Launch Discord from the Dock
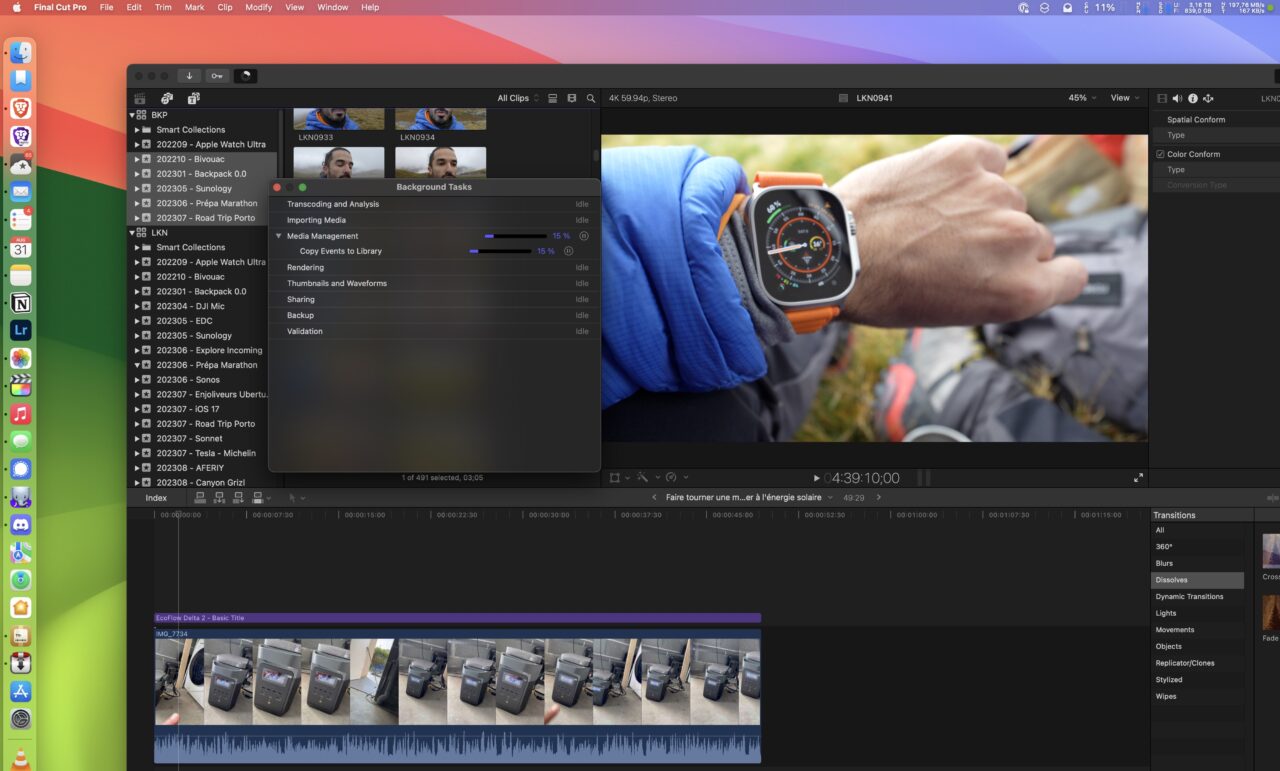The height and width of the screenshot is (771, 1280). tap(21, 524)
